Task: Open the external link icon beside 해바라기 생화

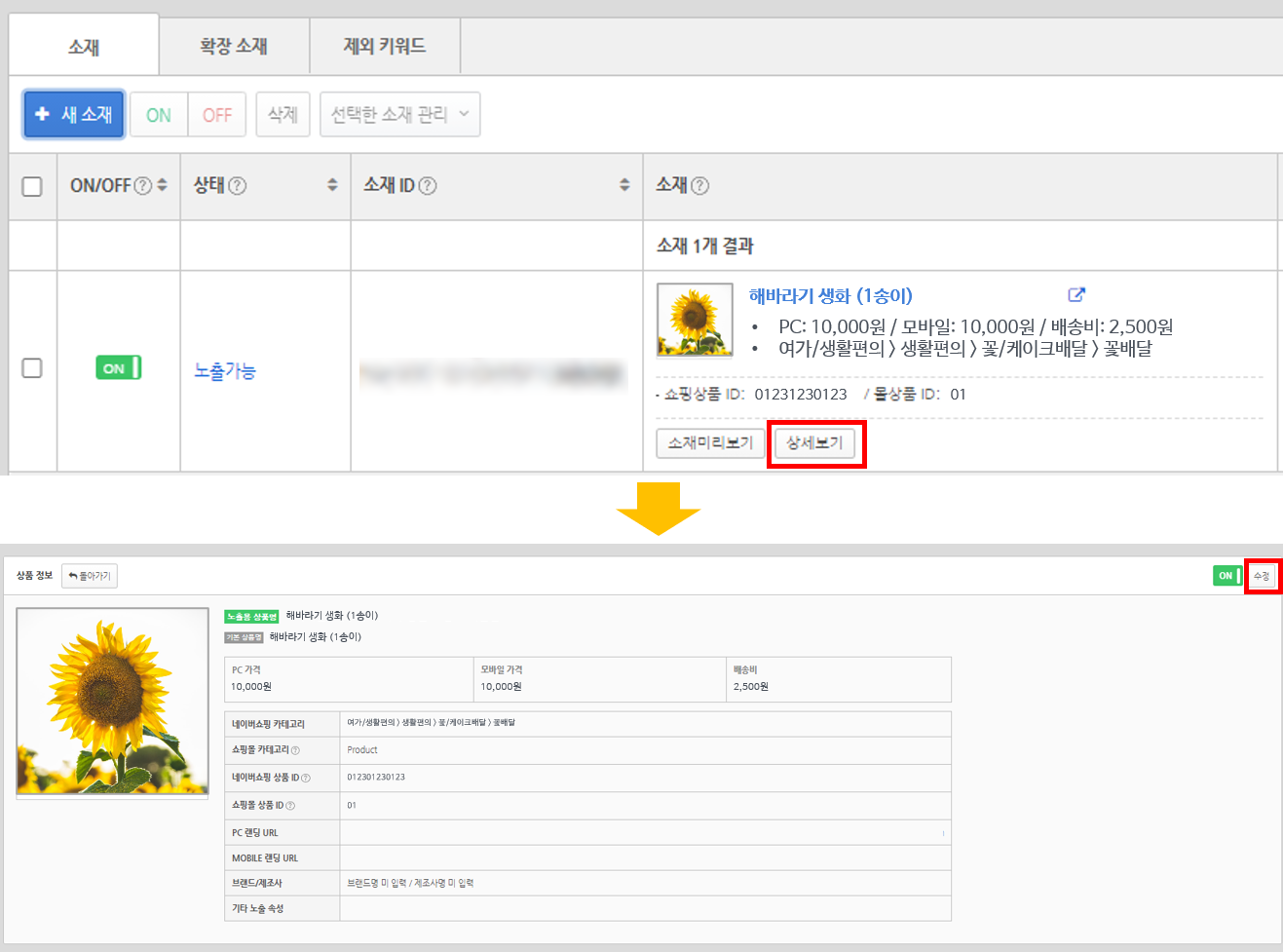Action: click(x=1076, y=294)
